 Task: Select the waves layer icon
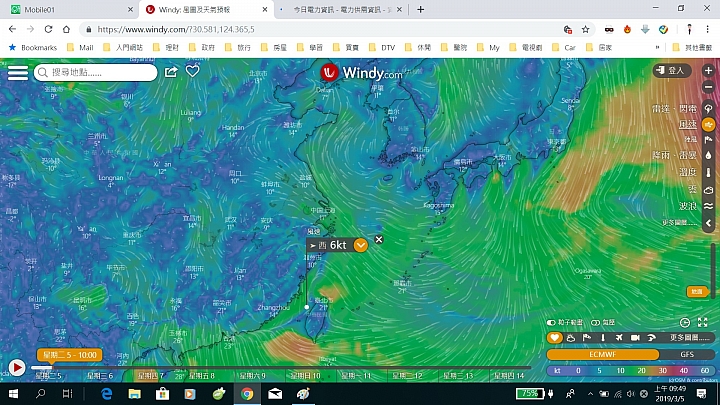[709, 206]
